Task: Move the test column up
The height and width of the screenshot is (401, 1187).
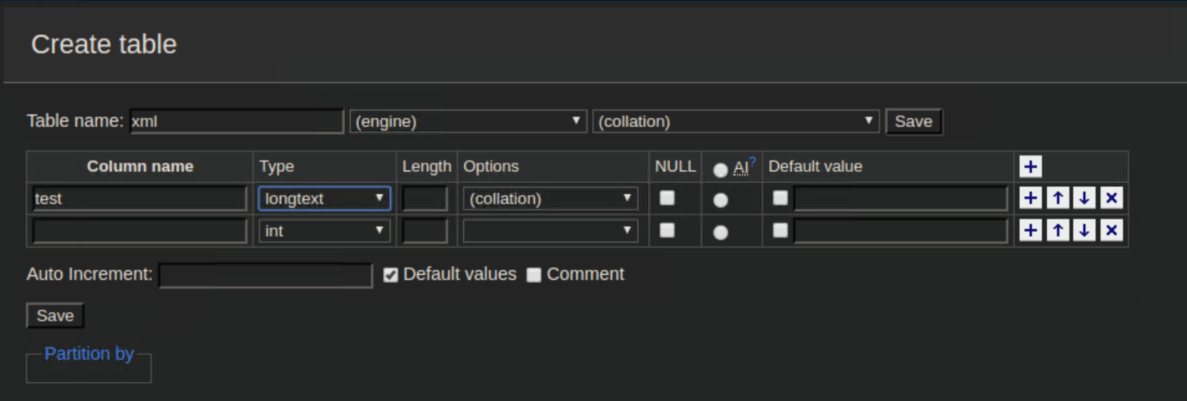Action: [x=1057, y=198]
